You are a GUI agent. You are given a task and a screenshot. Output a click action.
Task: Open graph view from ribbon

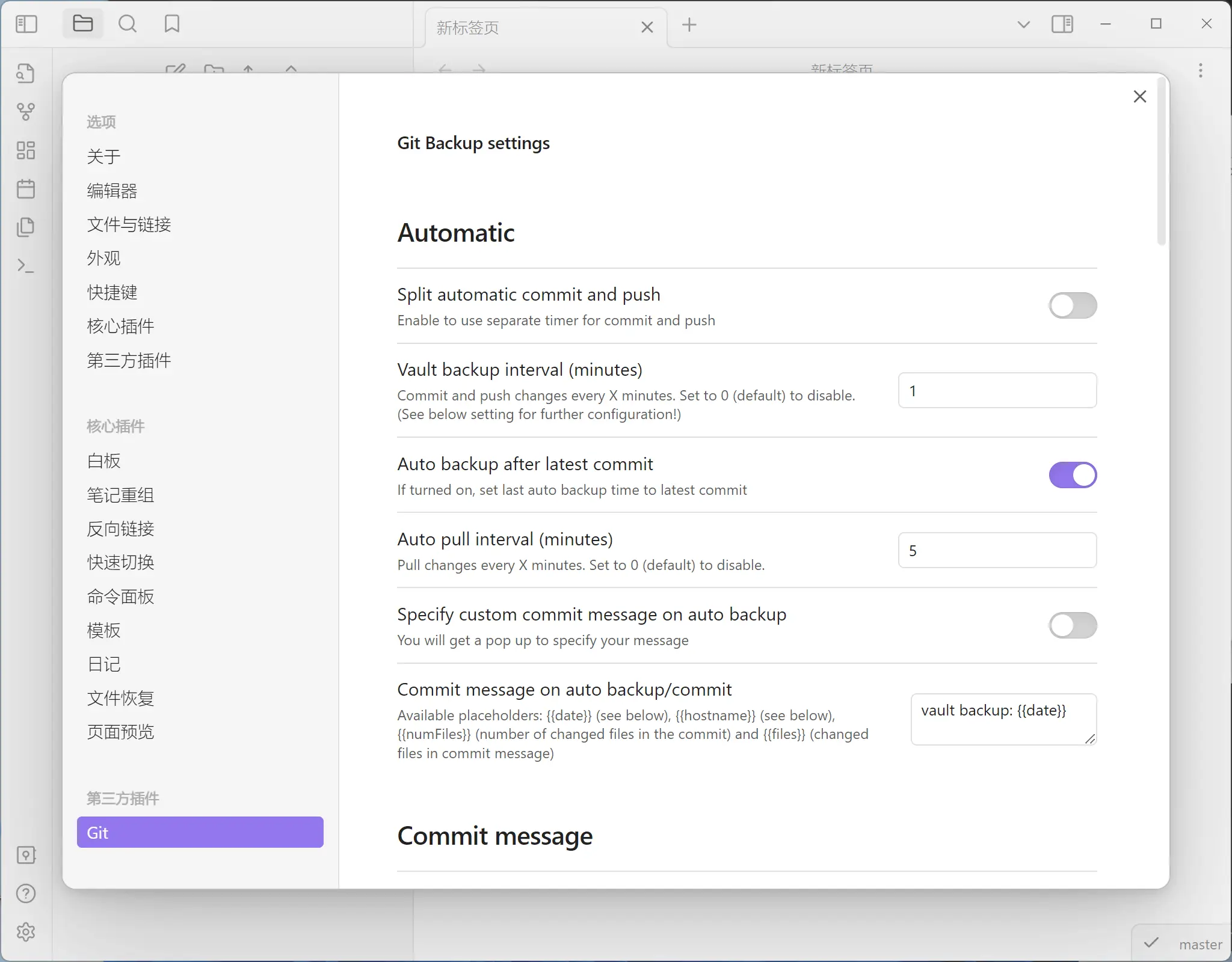click(x=26, y=112)
